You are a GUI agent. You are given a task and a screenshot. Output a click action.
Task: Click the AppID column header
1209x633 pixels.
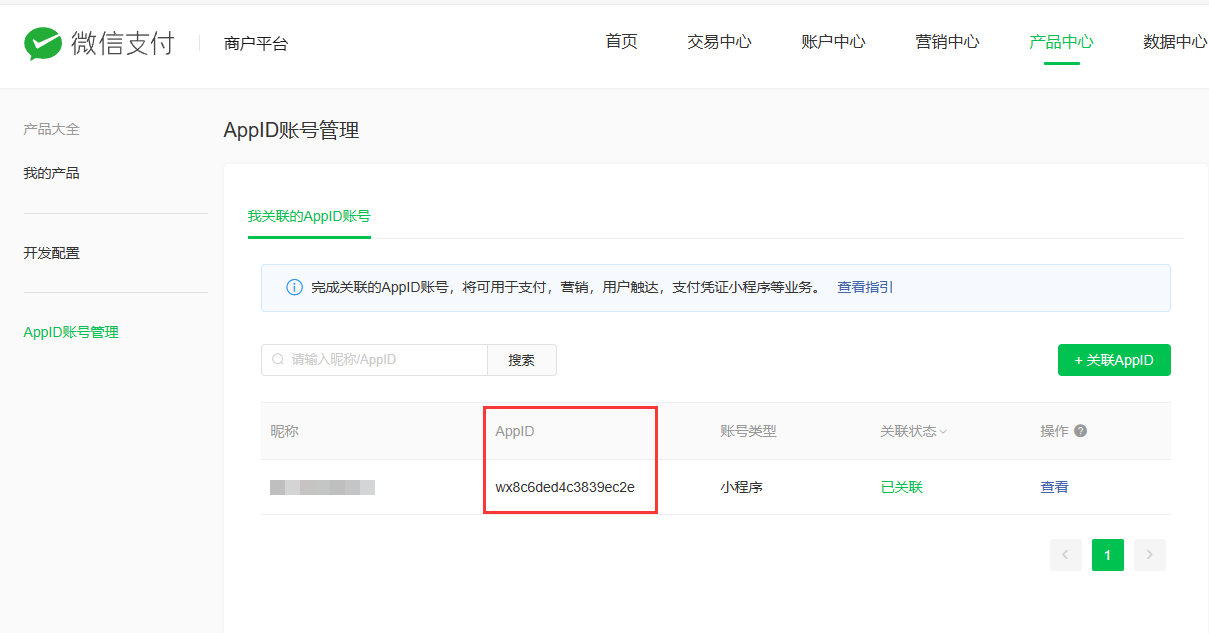515,431
